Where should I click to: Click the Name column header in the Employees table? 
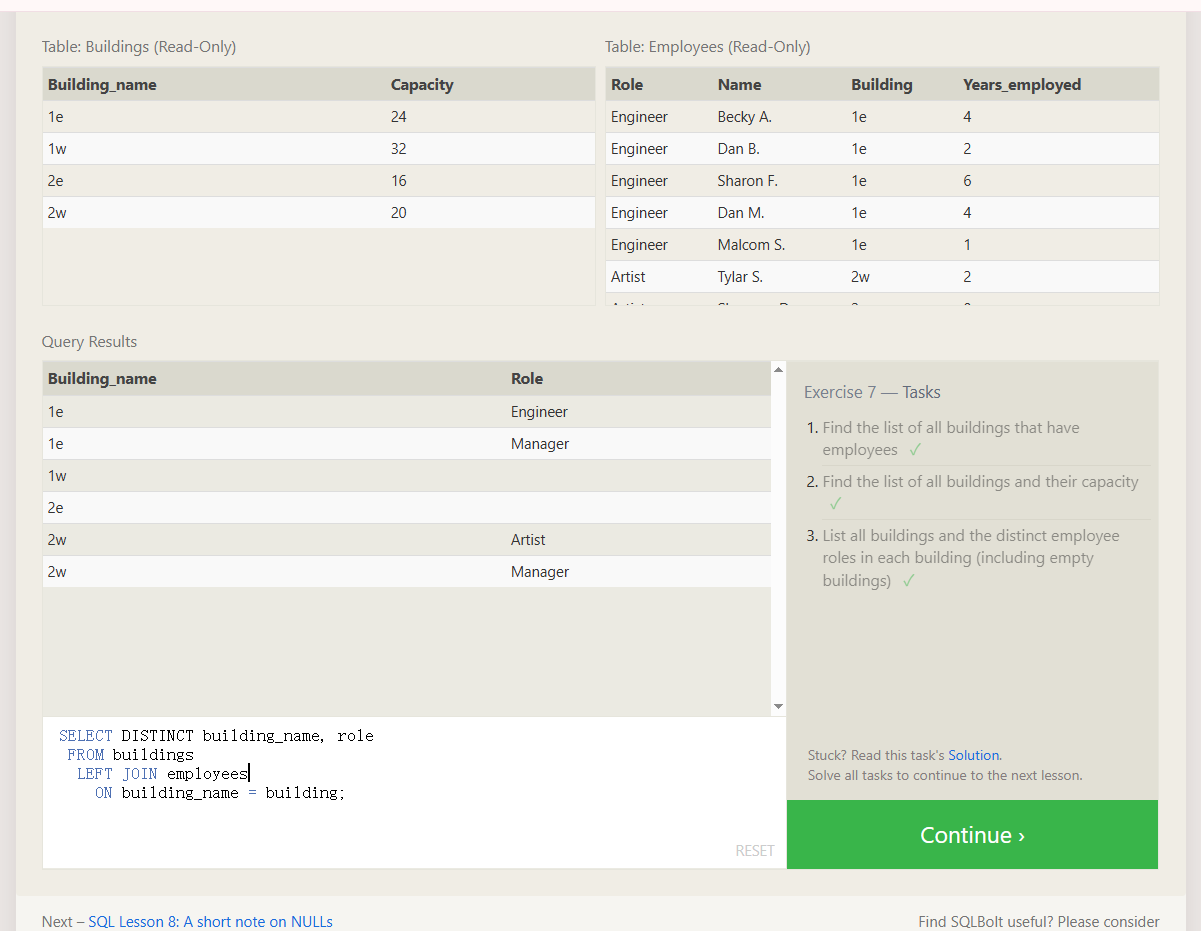click(739, 85)
